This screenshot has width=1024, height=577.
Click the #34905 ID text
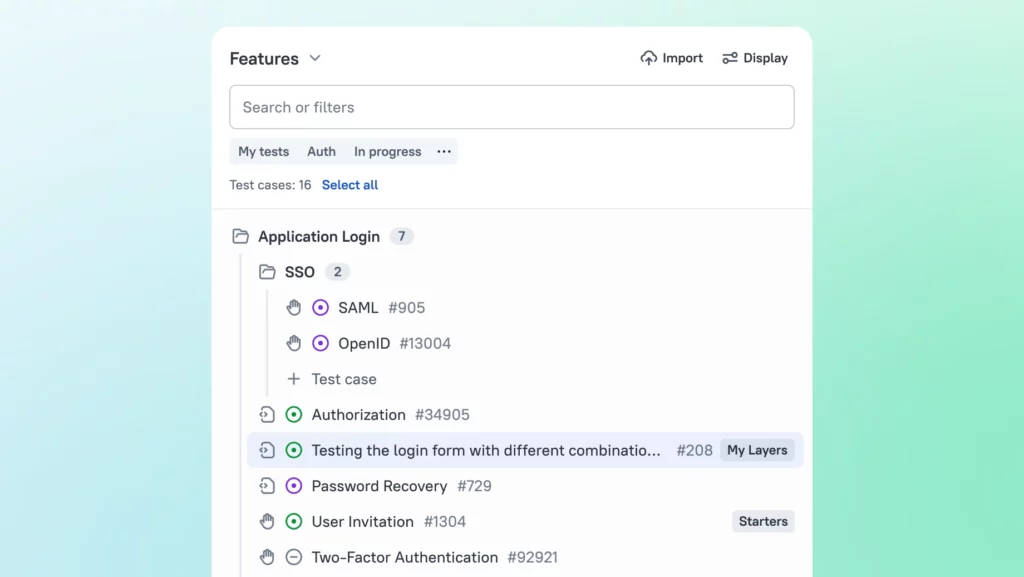tap(442, 414)
